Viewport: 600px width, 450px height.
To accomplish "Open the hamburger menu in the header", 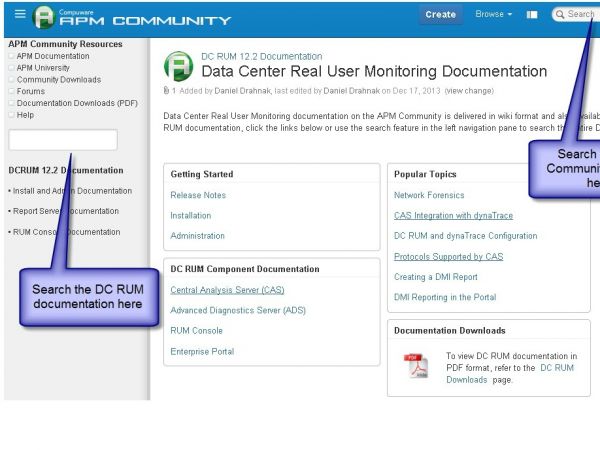I will (x=20, y=15).
